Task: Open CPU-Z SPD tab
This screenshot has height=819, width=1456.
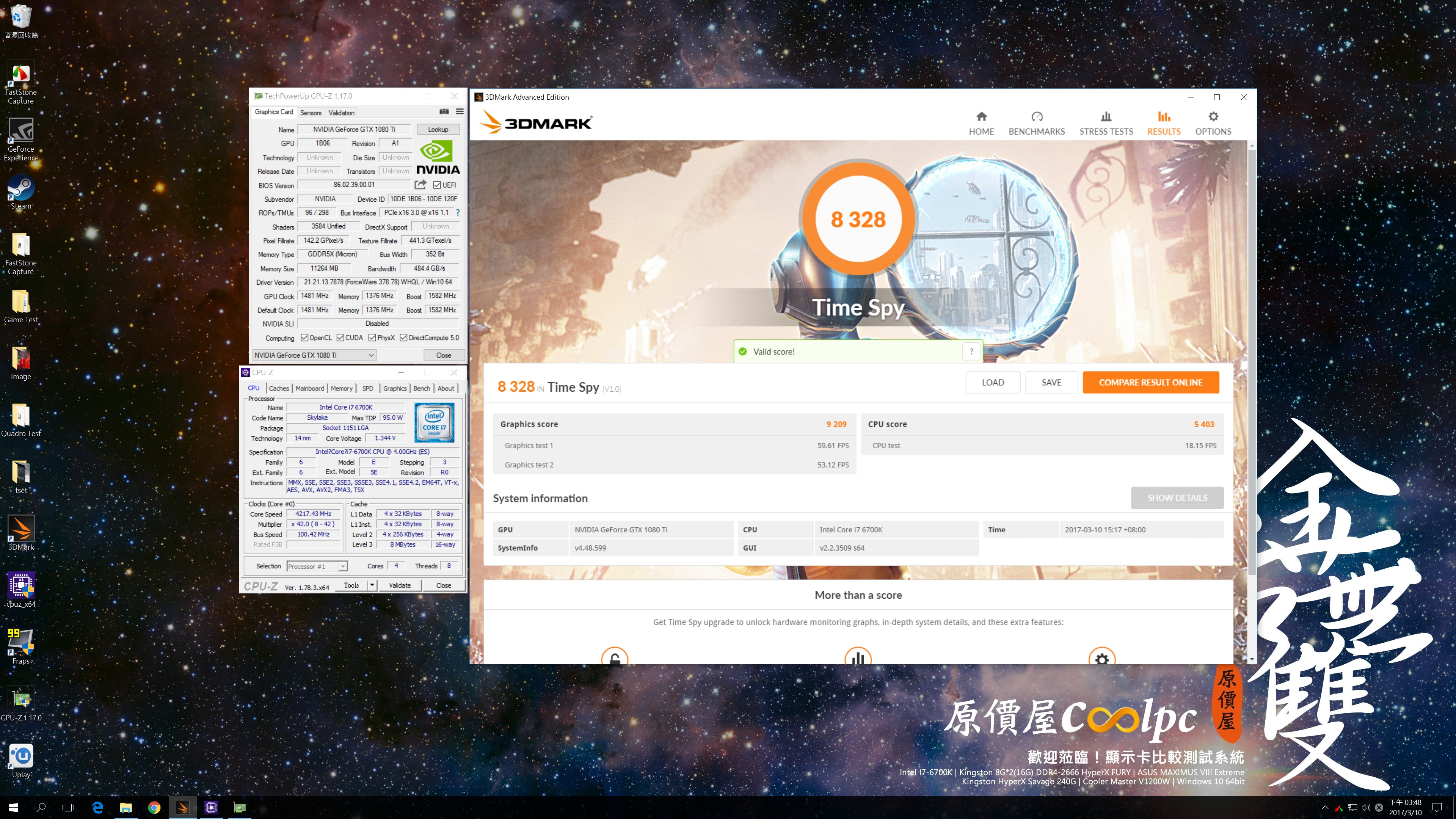Action: pyautogui.click(x=367, y=388)
